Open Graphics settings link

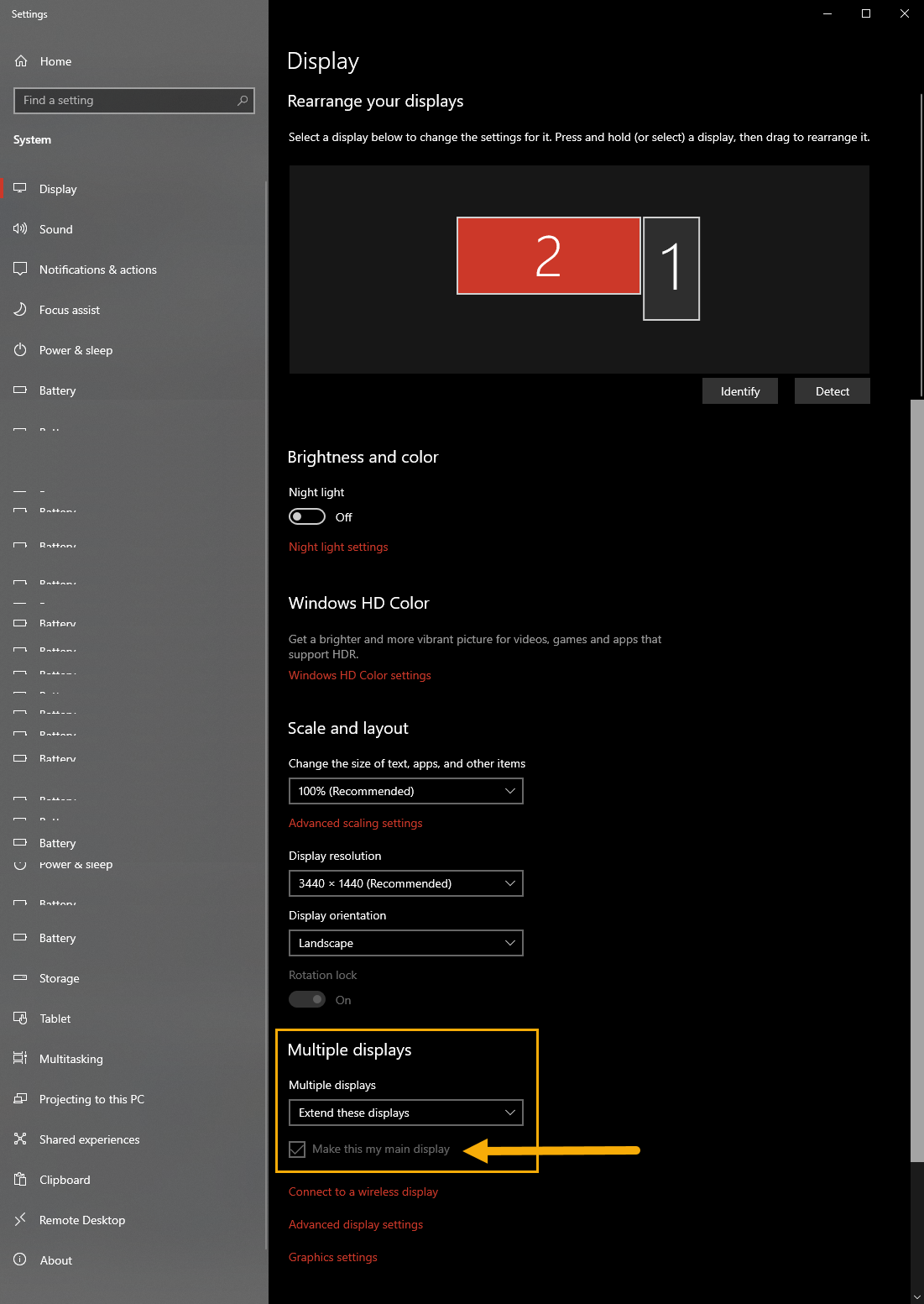tap(333, 1257)
